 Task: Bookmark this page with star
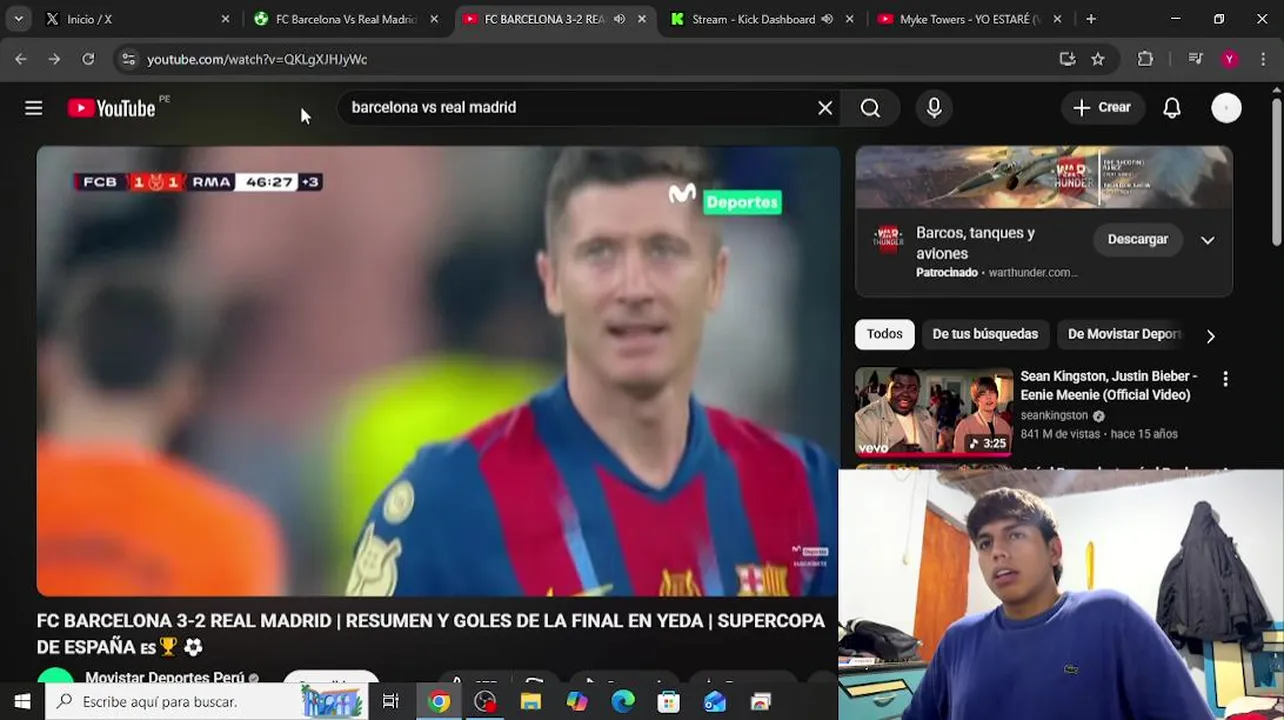1098,59
